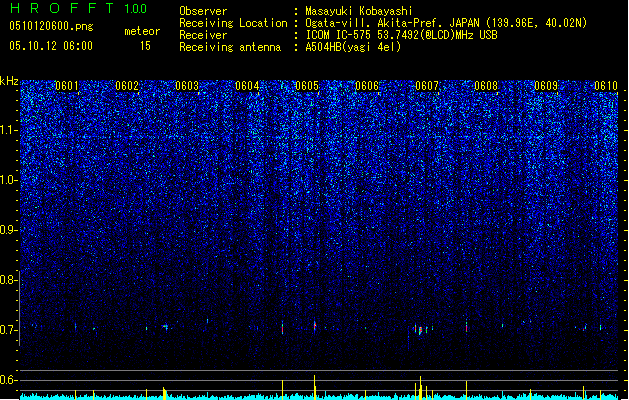The height and width of the screenshot is (400, 629).
Task: Click the date stamp 05.10.12 06:00
Action: pos(51,46)
